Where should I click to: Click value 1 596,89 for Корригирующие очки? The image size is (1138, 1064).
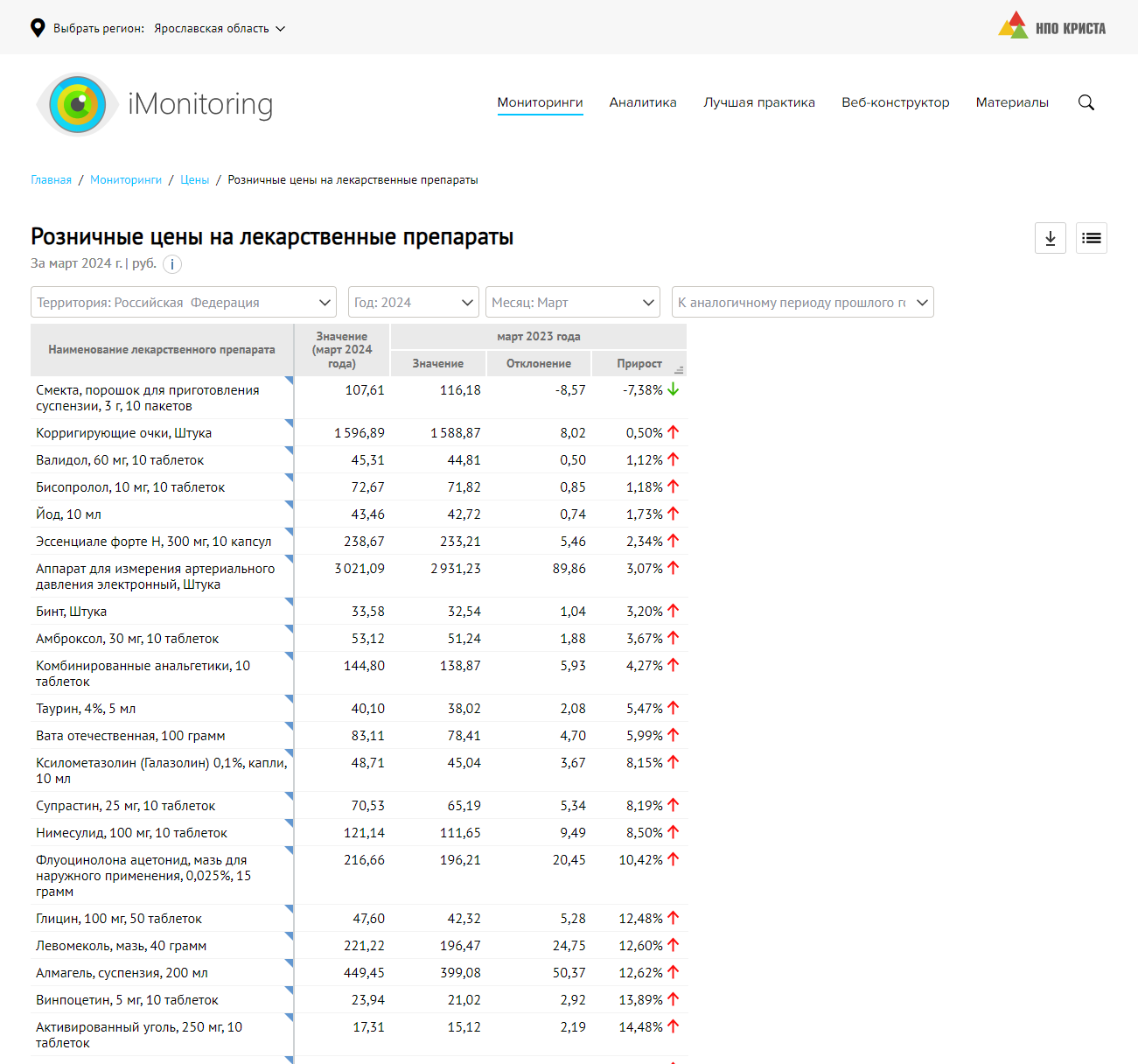[x=360, y=433]
